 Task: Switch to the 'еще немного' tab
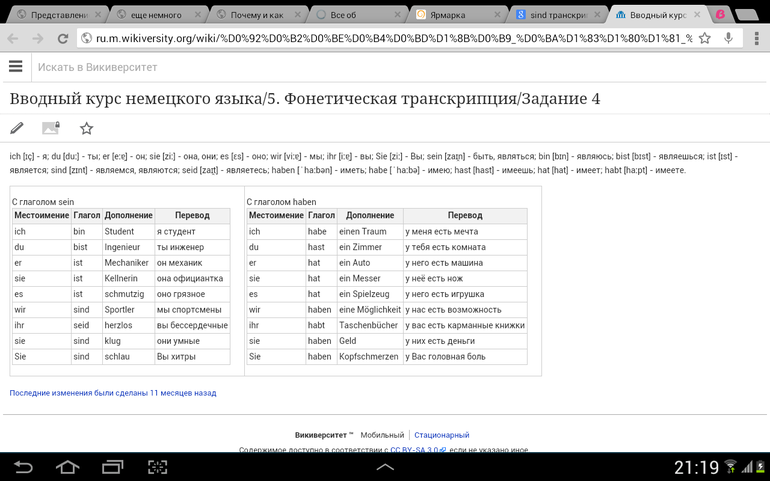155,15
